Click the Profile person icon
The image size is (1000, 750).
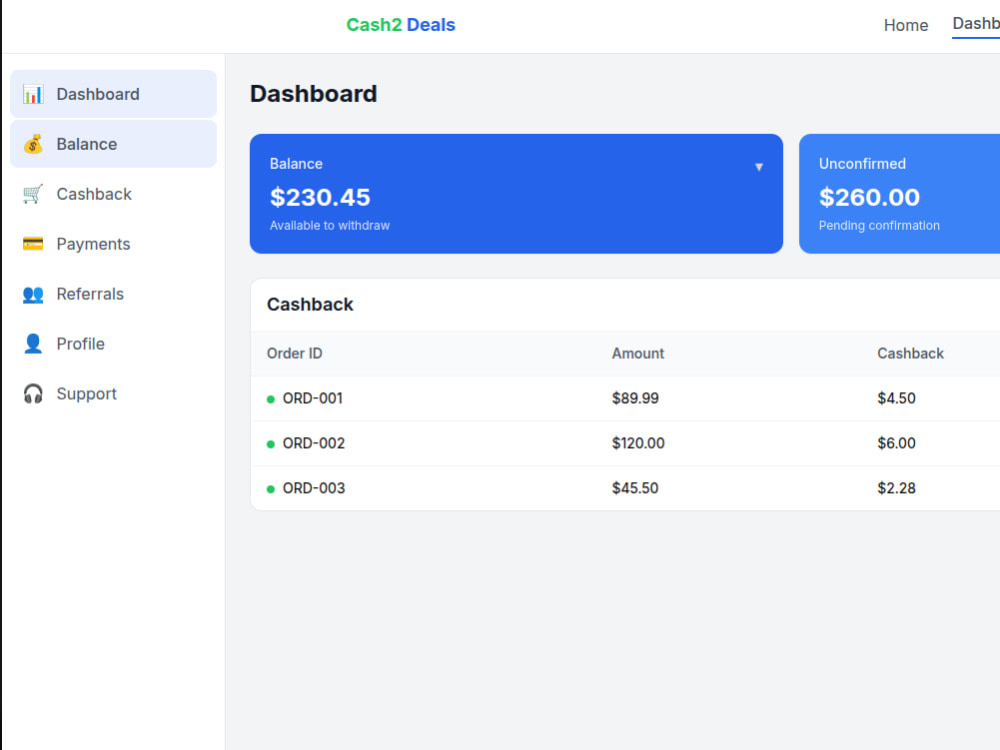point(33,344)
